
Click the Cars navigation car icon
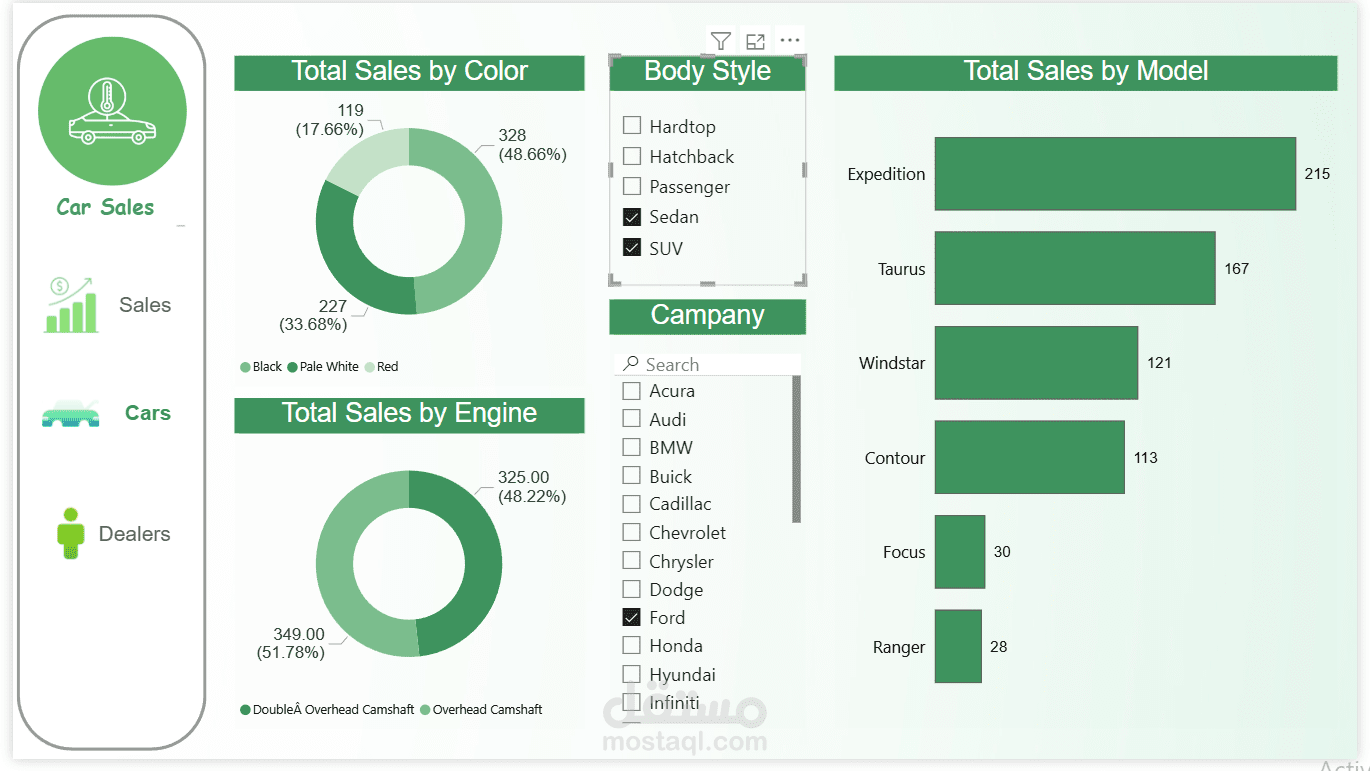coord(70,413)
